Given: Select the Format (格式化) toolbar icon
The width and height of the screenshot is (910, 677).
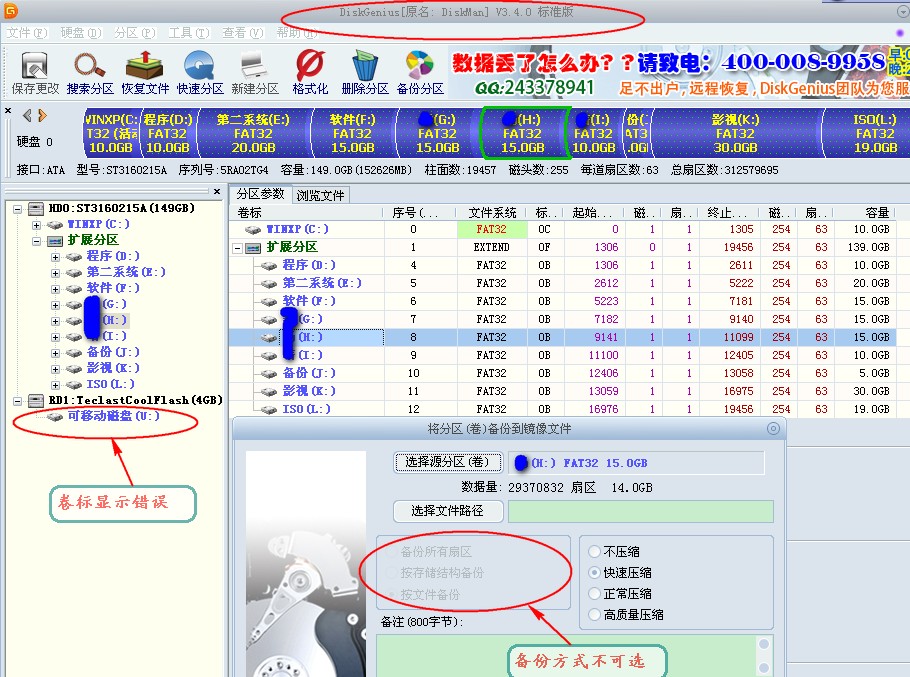Looking at the screenshot, I should pos(310,73).
